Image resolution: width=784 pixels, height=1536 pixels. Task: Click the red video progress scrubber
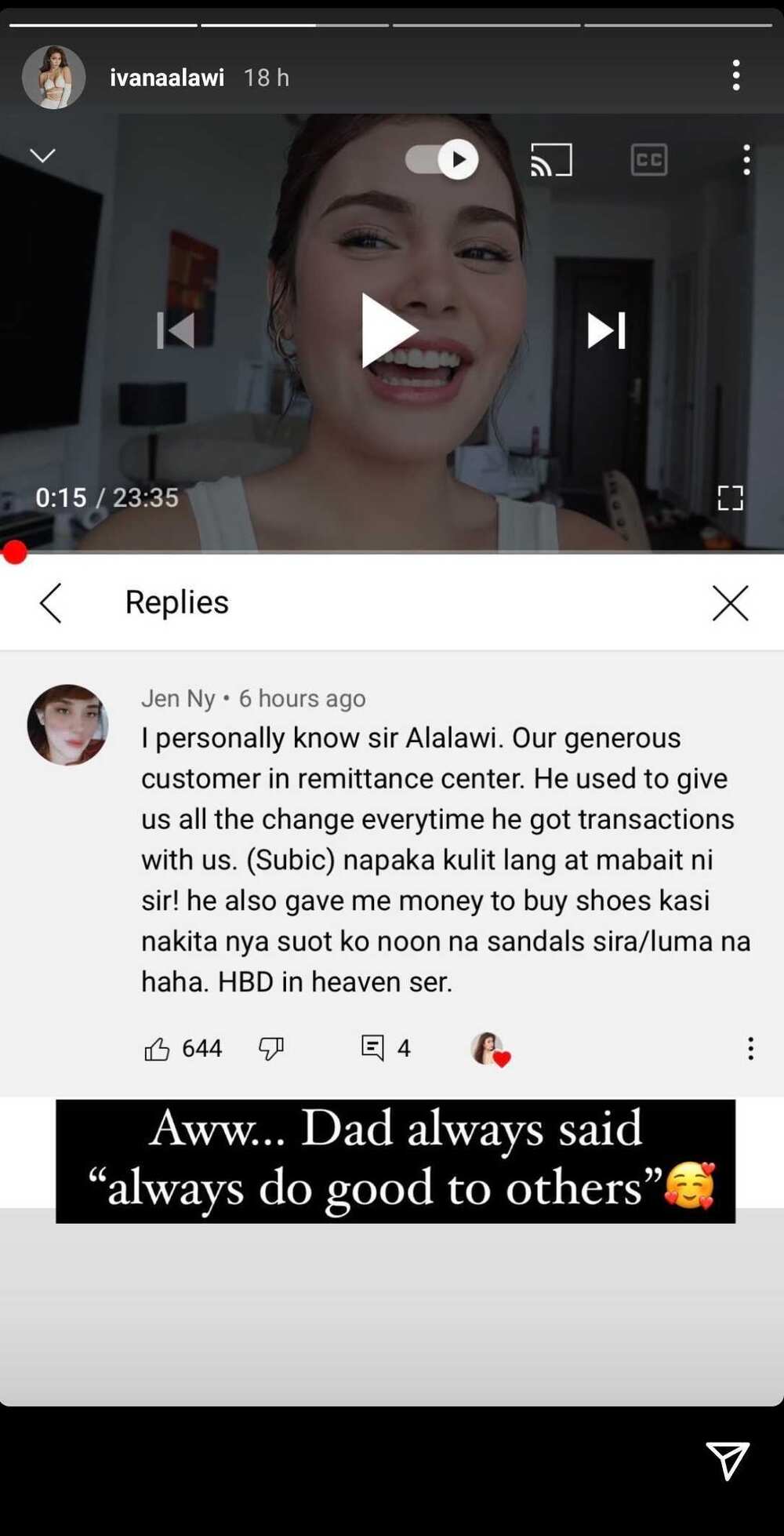click(15, 552)
